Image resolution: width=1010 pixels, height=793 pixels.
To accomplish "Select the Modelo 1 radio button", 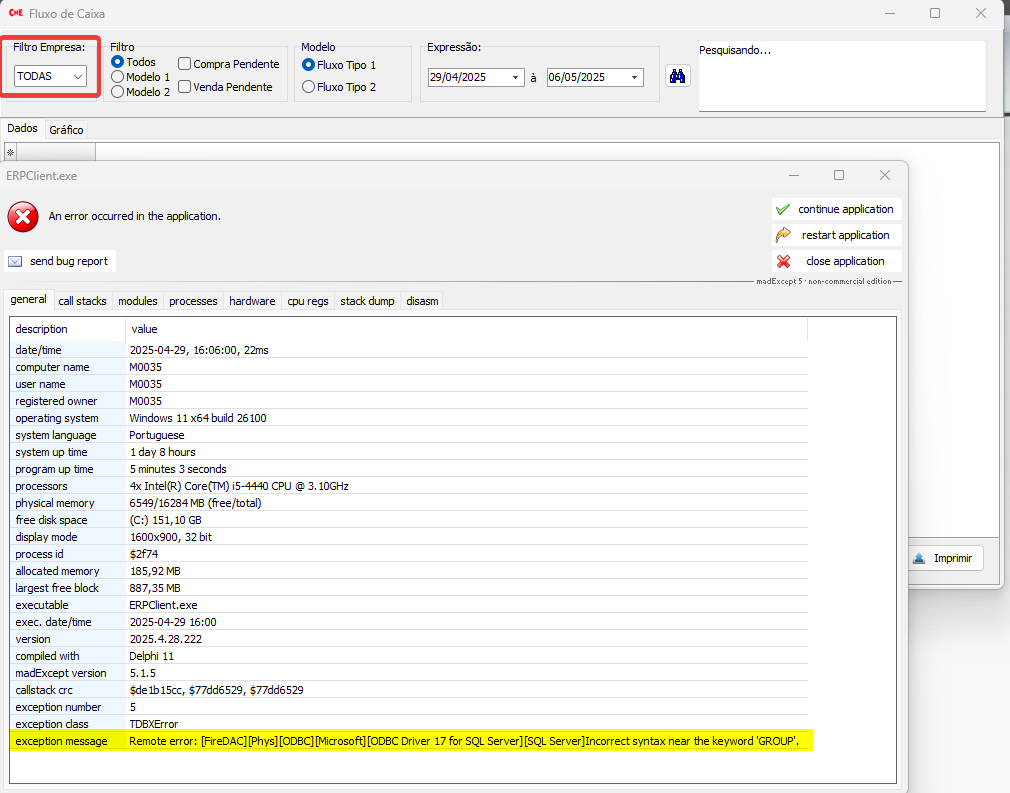I will pyautogui.click(x=118, y=76).
